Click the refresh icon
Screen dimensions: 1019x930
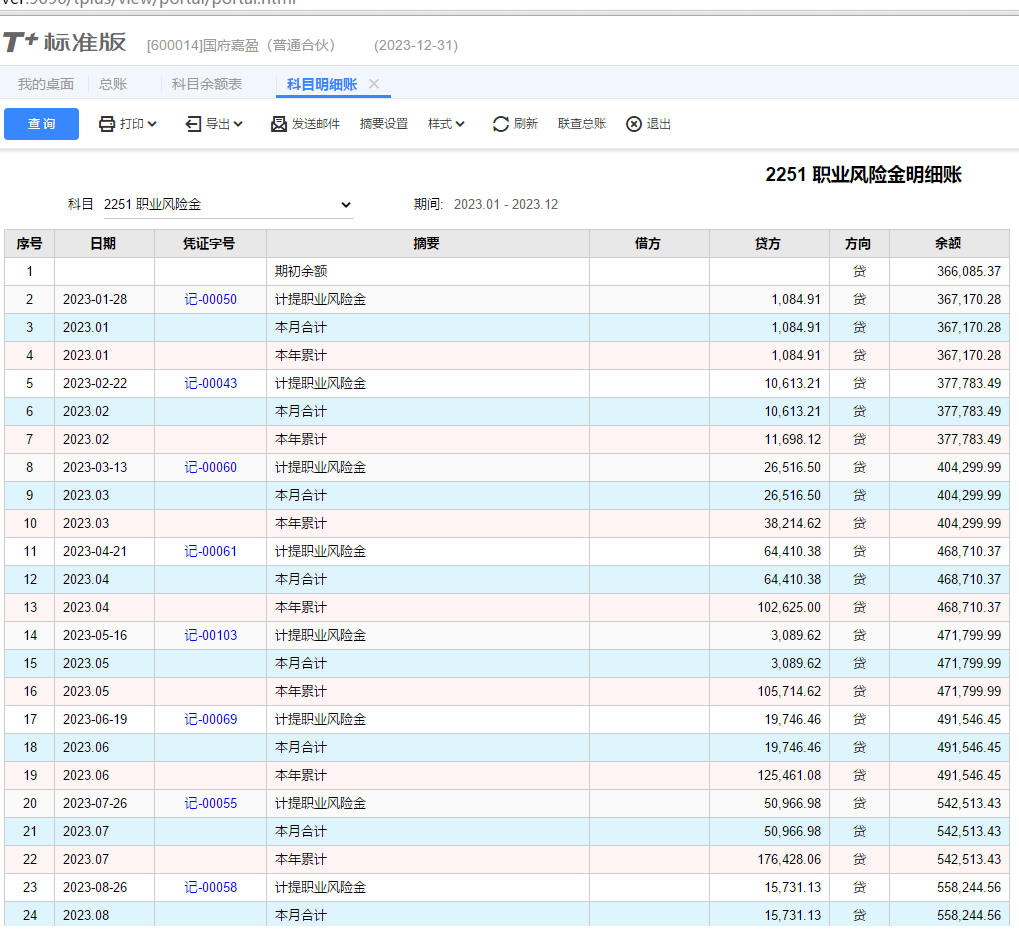(x=501, y=124)
